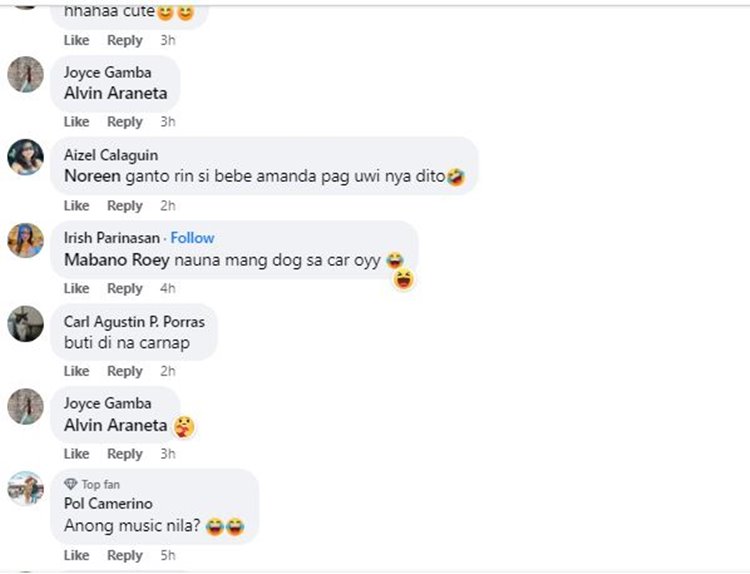Image resolution: width=750 pixels, height=574 pixels.
Task: Open Joyce Gamba's profile picture on first comment
Action: [25, 74]
